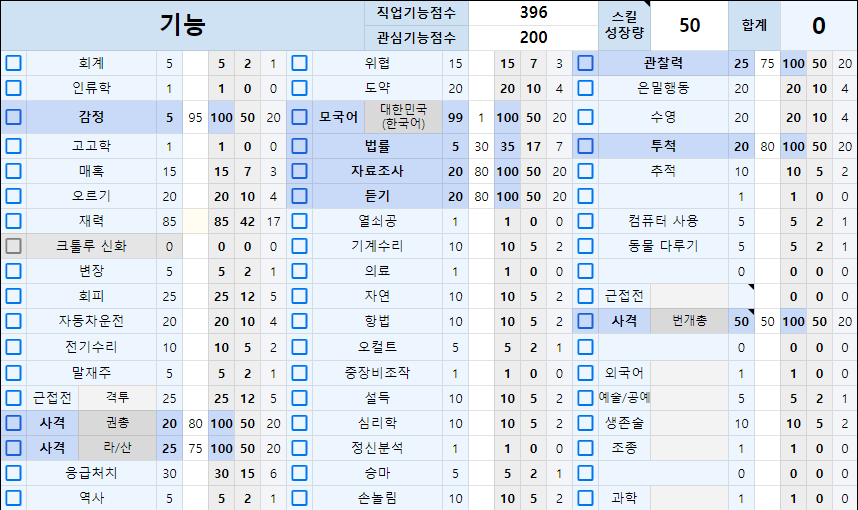The image size is (858, 510).
Task: Click the 직업기능점수 value 396
Action: point(533,13)
